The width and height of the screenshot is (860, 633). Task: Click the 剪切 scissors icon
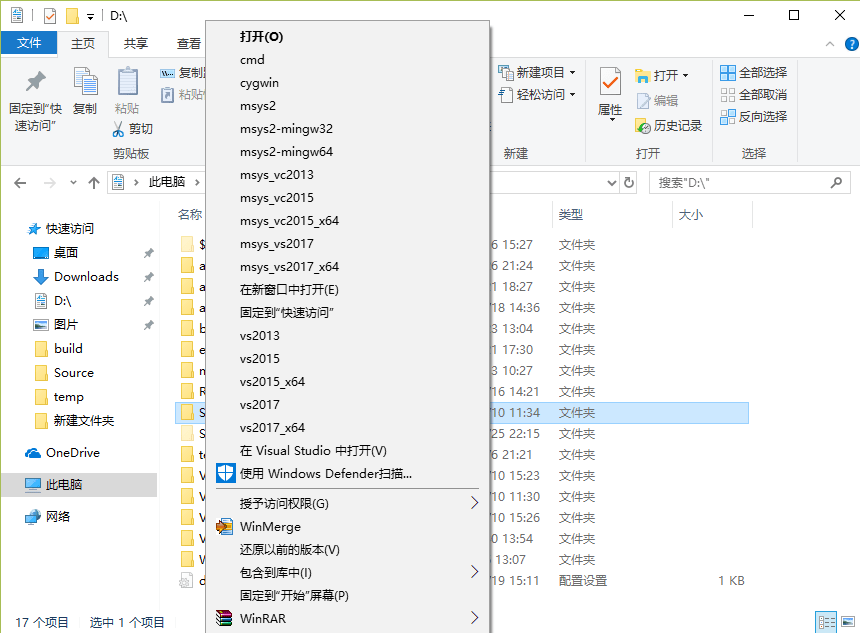click(118, 128)
